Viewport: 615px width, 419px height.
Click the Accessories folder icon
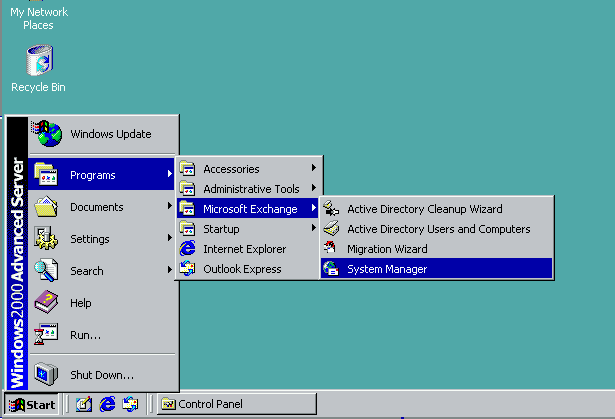point(187,168)
